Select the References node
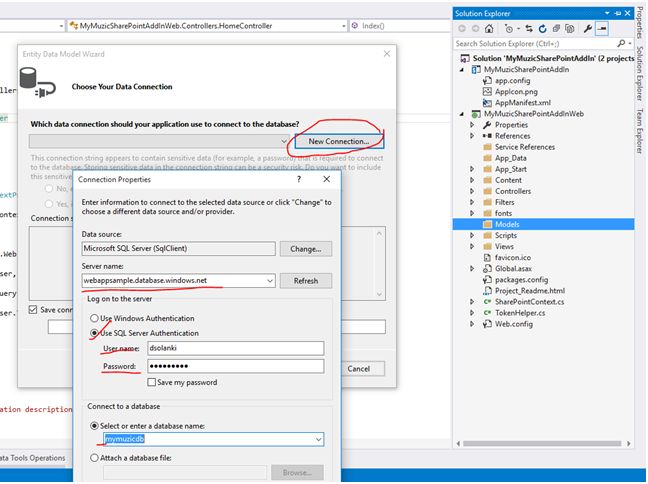The height and width of the screenshot is (484, 648). (x=512, y=136)
